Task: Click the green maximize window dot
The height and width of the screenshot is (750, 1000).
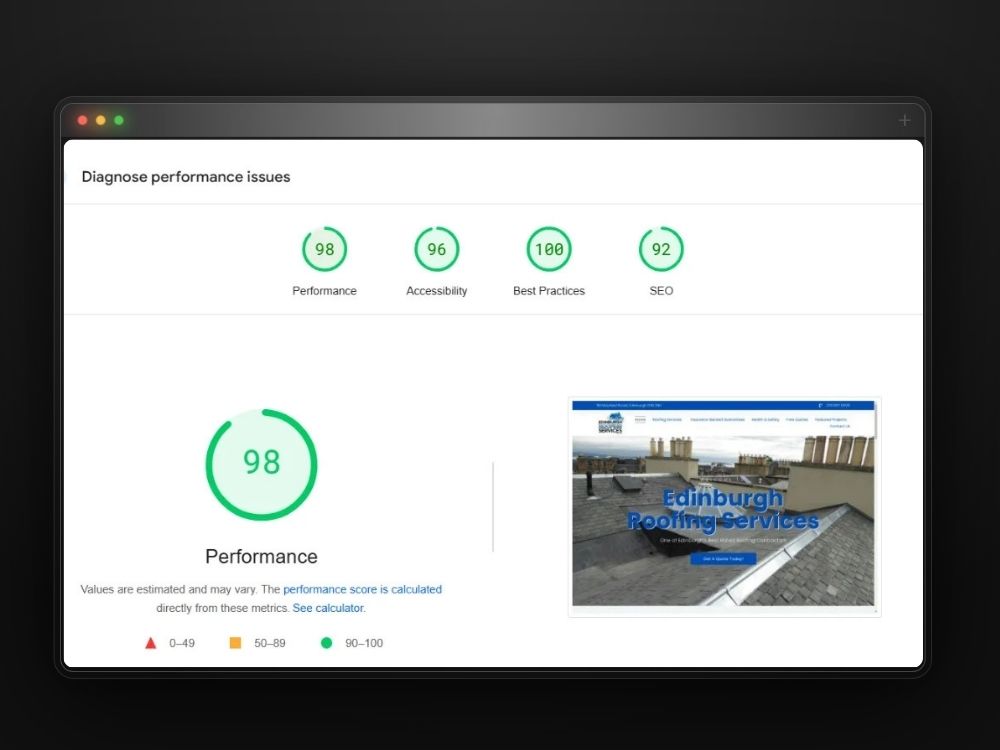Action: pyautogui.click(x=119, y=120)
